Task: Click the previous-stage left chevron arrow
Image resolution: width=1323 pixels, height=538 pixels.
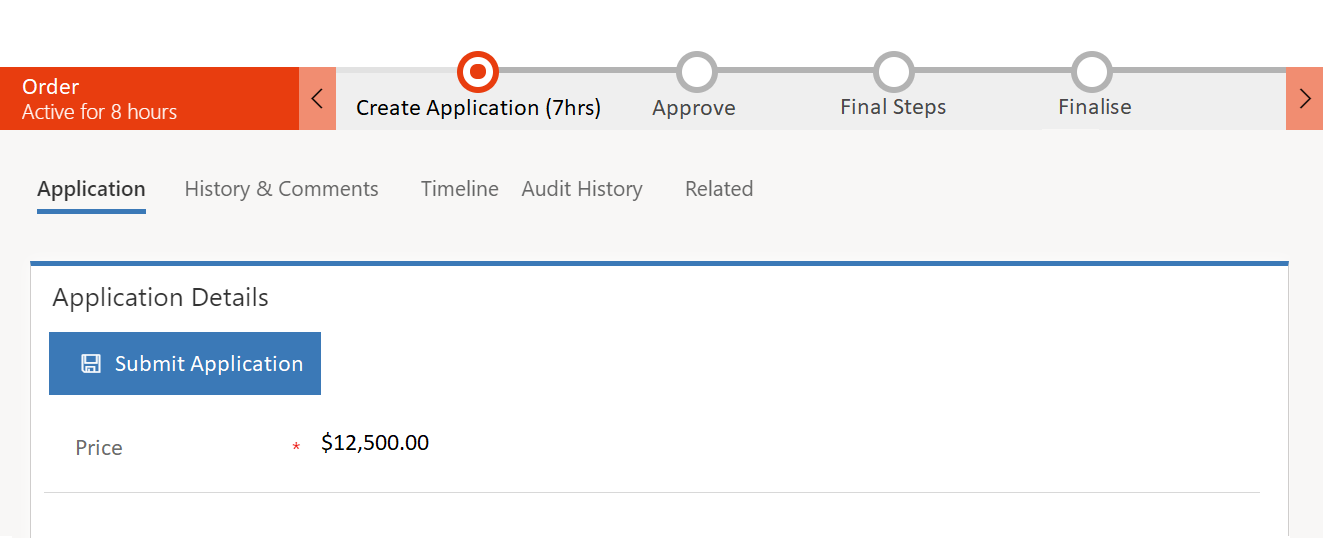Action: [x=317, y=99]
